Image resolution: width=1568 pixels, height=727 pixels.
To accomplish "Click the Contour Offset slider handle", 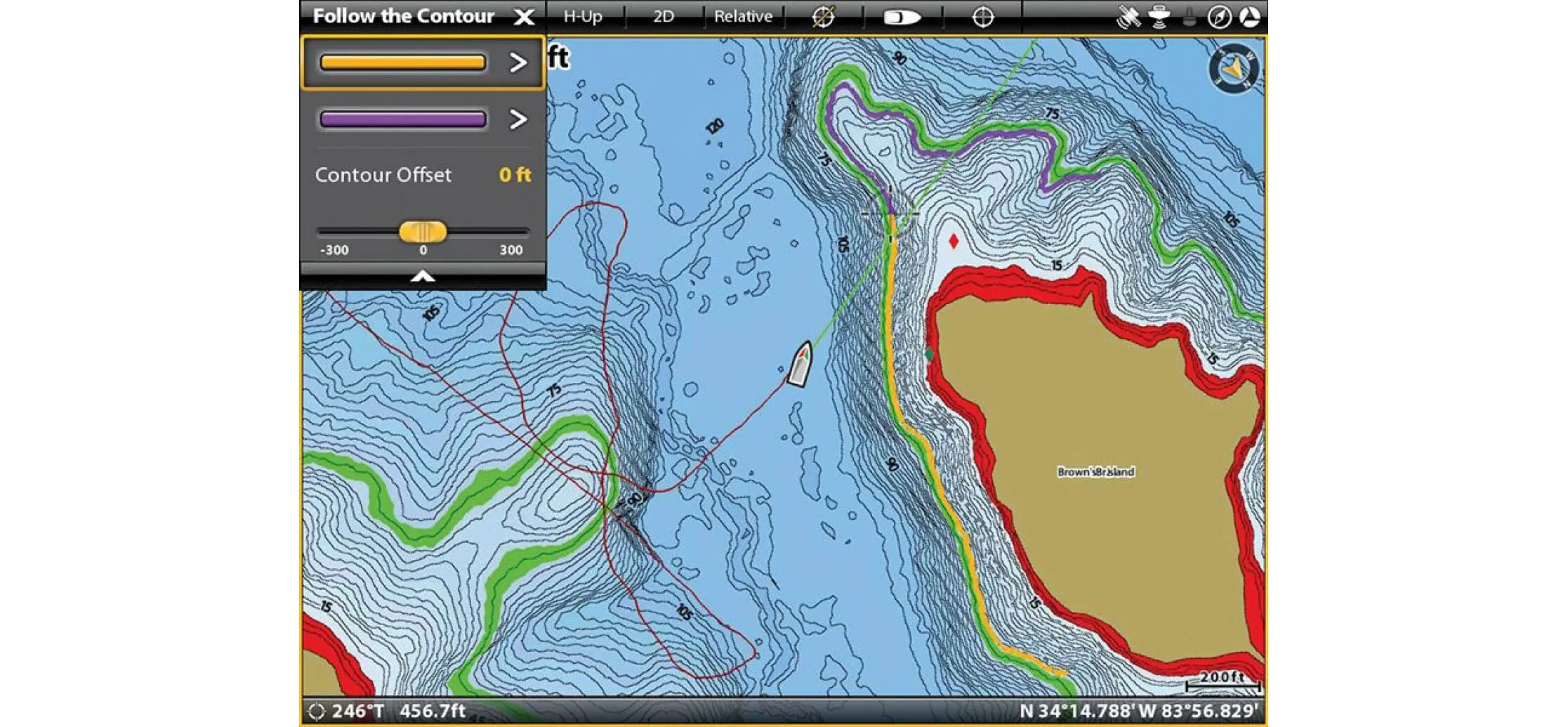I will tap(423, 231).
